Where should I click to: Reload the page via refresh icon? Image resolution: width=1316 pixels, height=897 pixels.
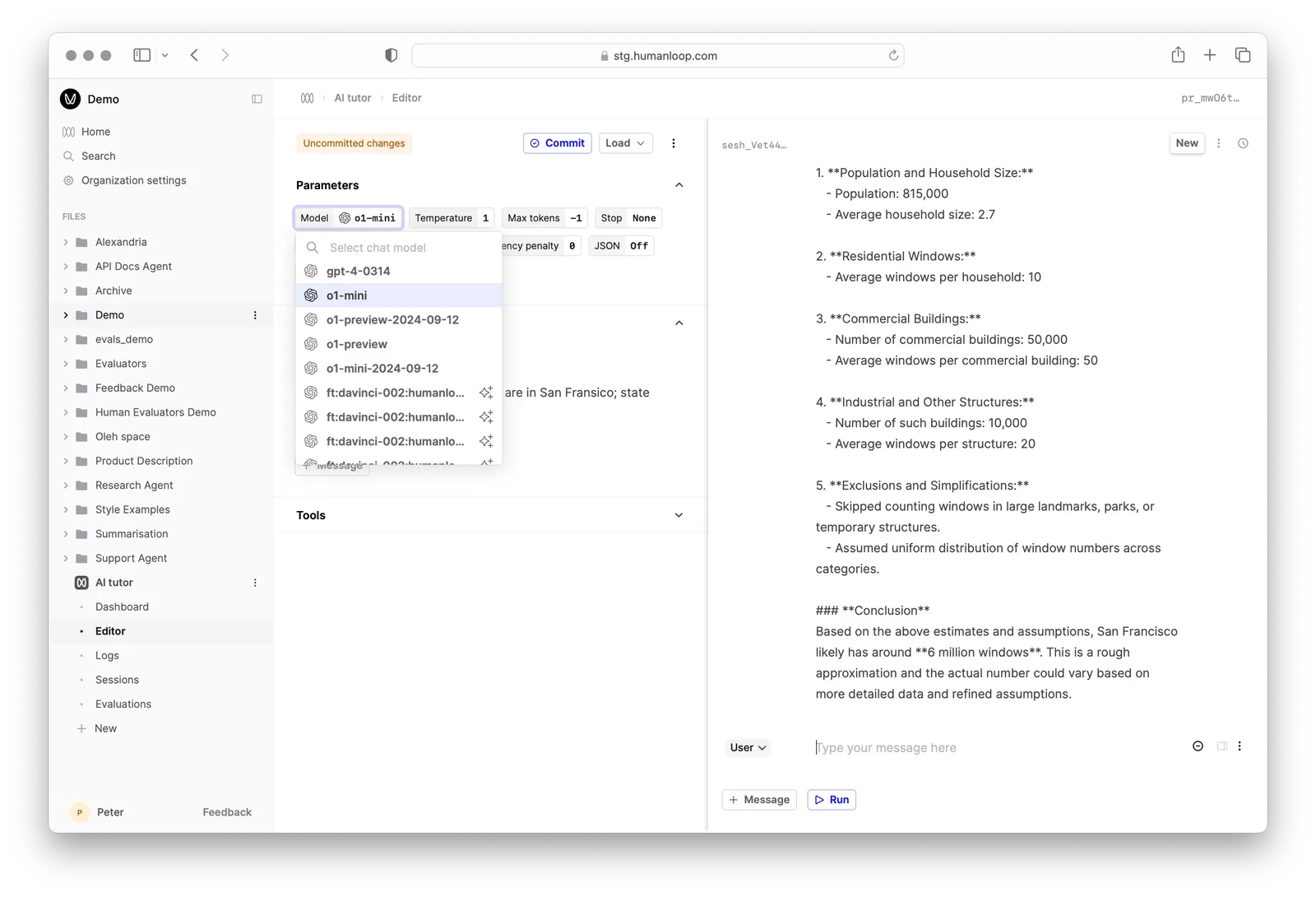tap(893, 55)
